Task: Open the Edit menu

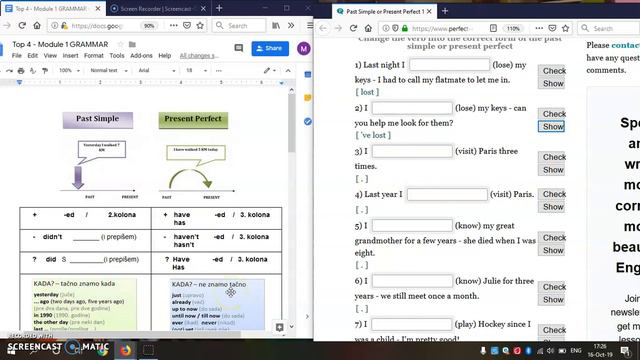Action: (x=33, y=56)
